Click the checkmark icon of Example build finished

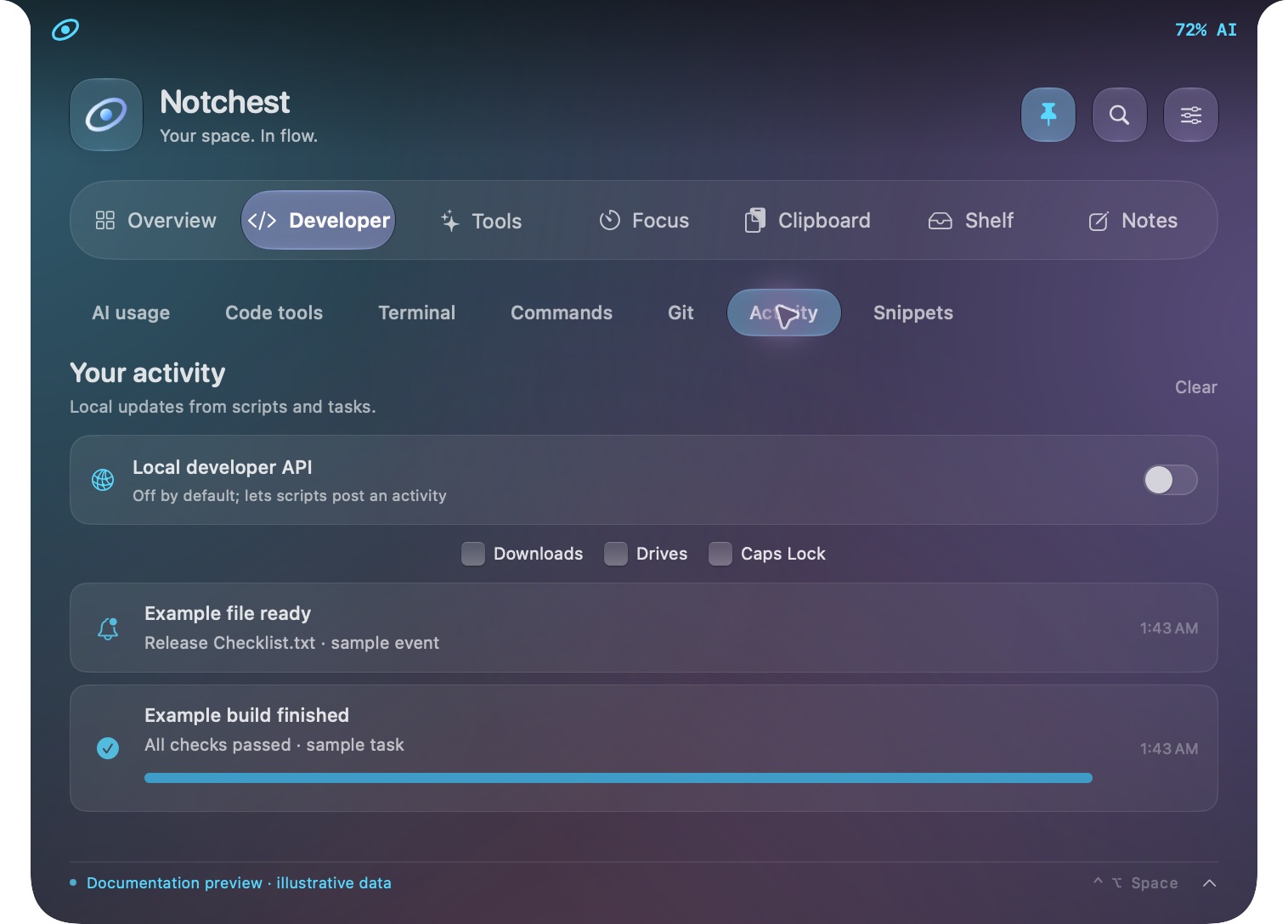click(x=108, y=748)
